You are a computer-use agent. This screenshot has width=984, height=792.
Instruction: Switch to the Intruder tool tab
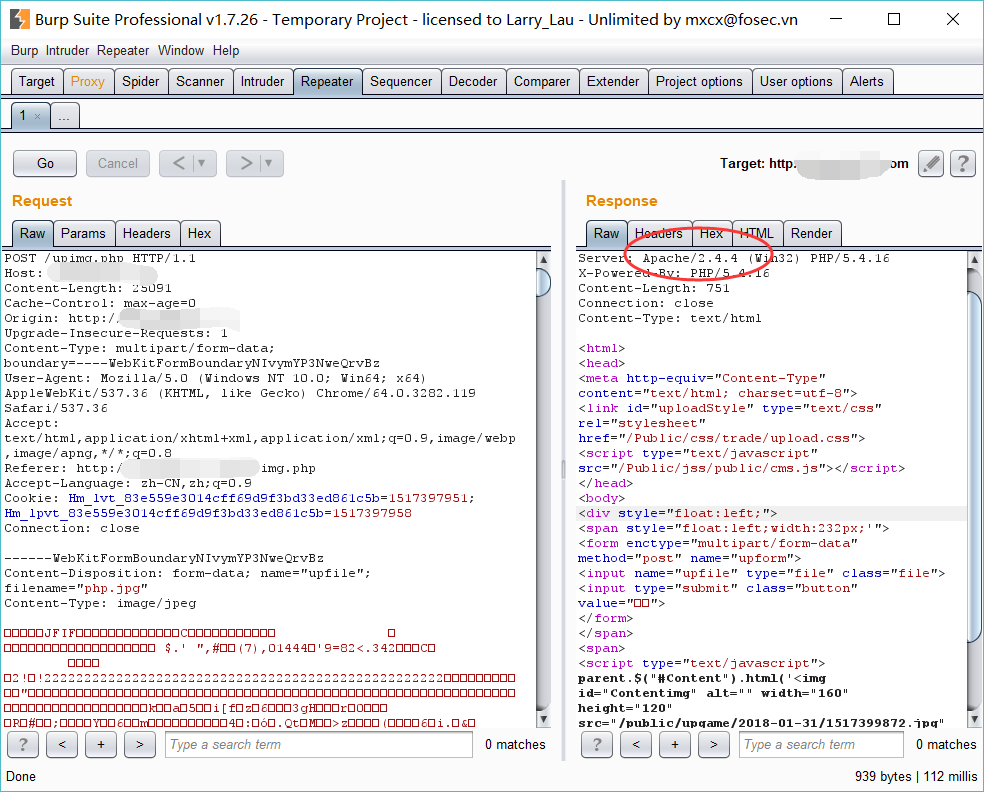point(262,82)
